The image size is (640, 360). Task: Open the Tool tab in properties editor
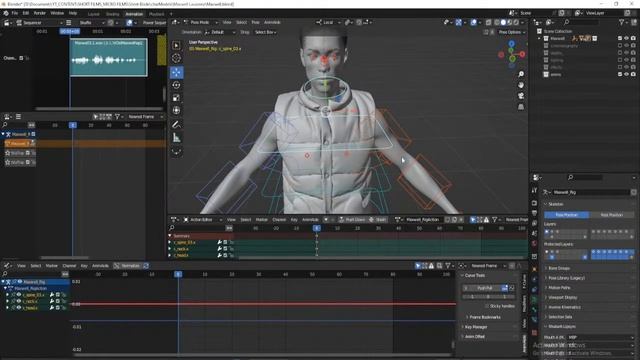[x=534, y=191]
